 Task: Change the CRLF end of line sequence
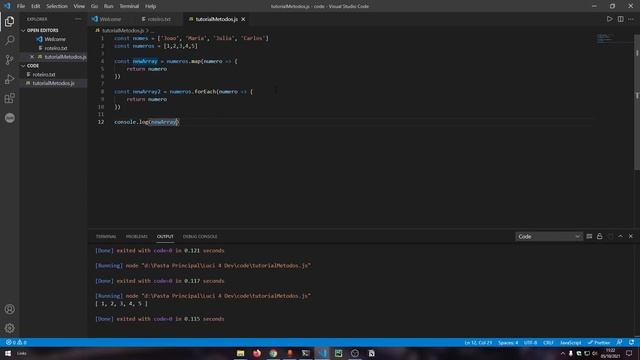(x=548, y=342)
